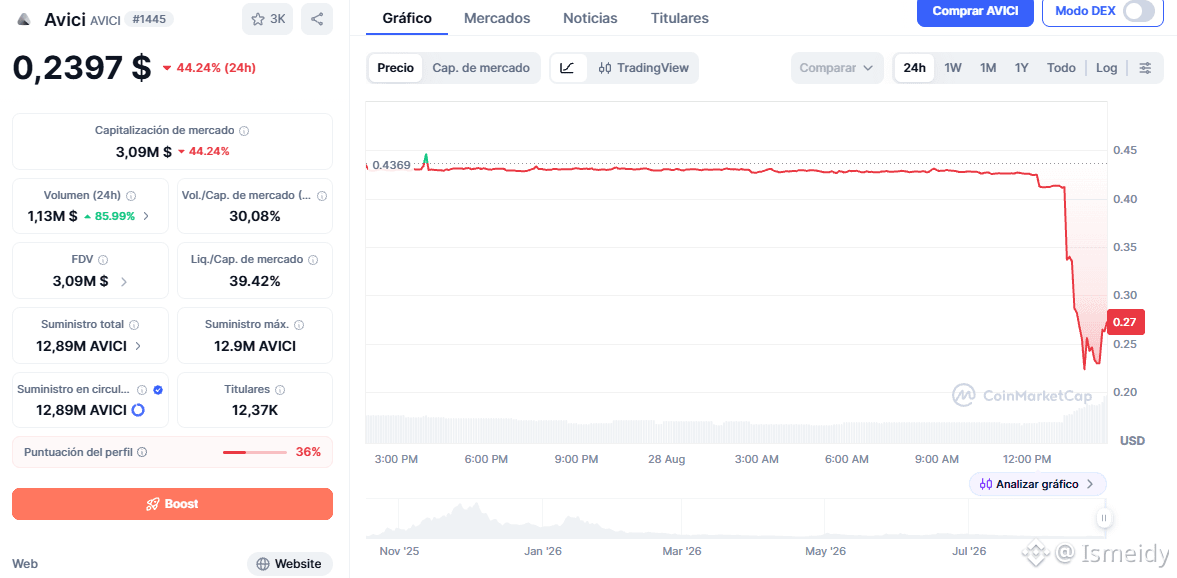1177x578 pixels.
Task: Click the circulating supply circle progress icon
Action: click(138, 410)
